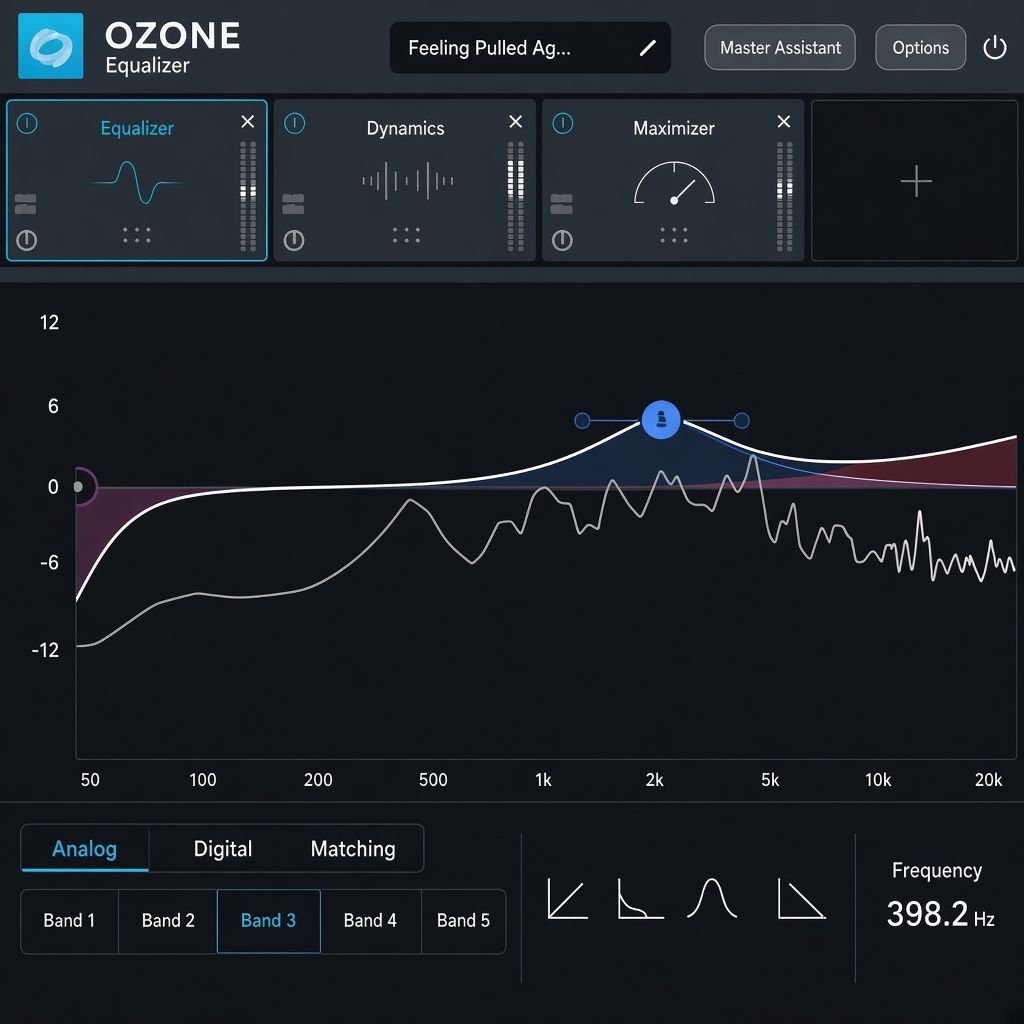Select the Maximizer module card
Screen dimensions: 1024x1024
(673, 180)
